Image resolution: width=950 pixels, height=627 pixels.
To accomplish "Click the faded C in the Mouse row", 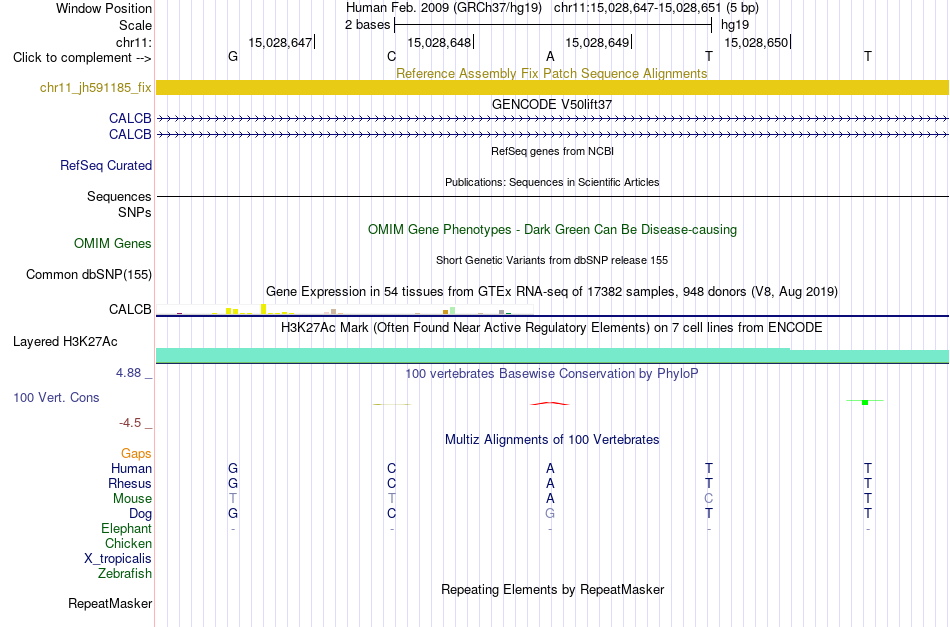I will click(x=709, y=499).
